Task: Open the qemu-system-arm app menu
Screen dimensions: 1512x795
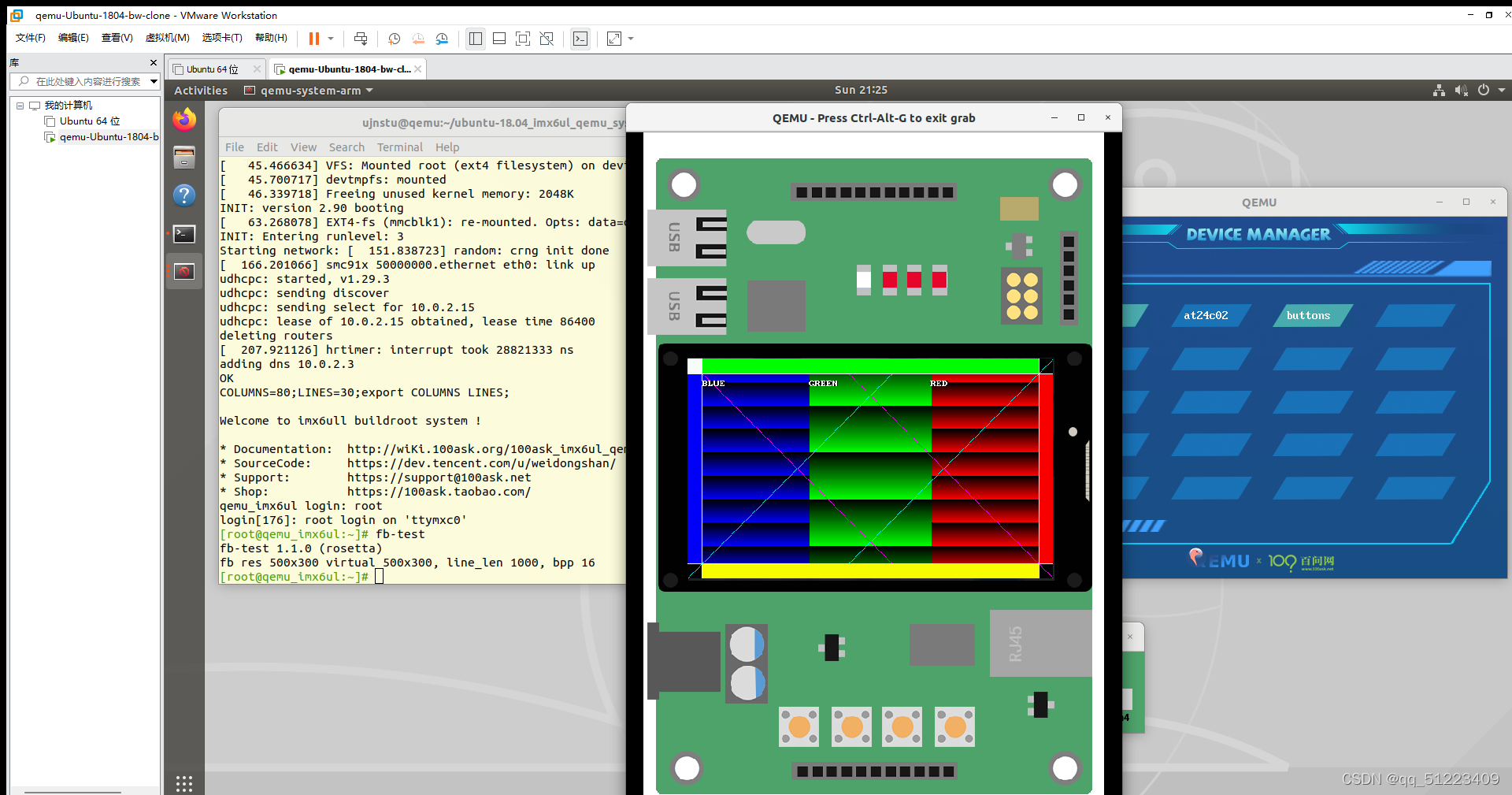Action: [309, 91]
